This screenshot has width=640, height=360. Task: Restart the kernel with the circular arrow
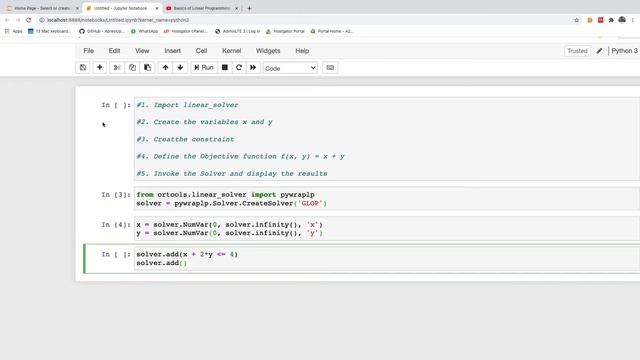239,68
